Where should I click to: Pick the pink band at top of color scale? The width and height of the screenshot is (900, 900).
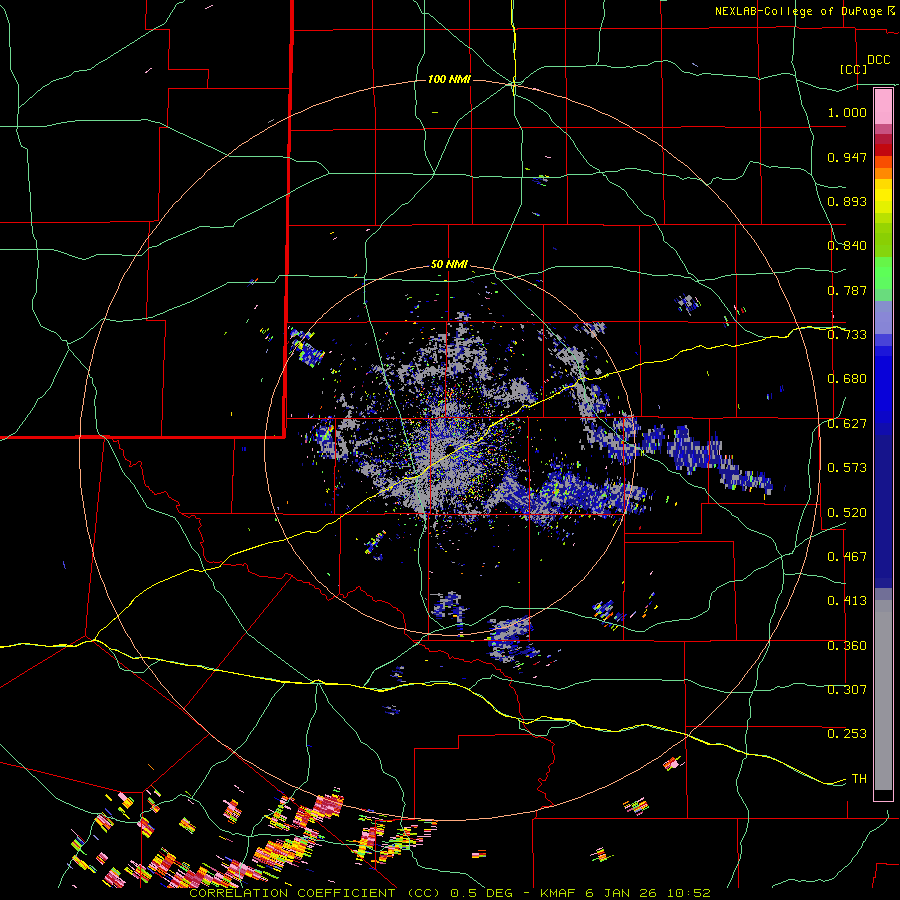[883, 107]
